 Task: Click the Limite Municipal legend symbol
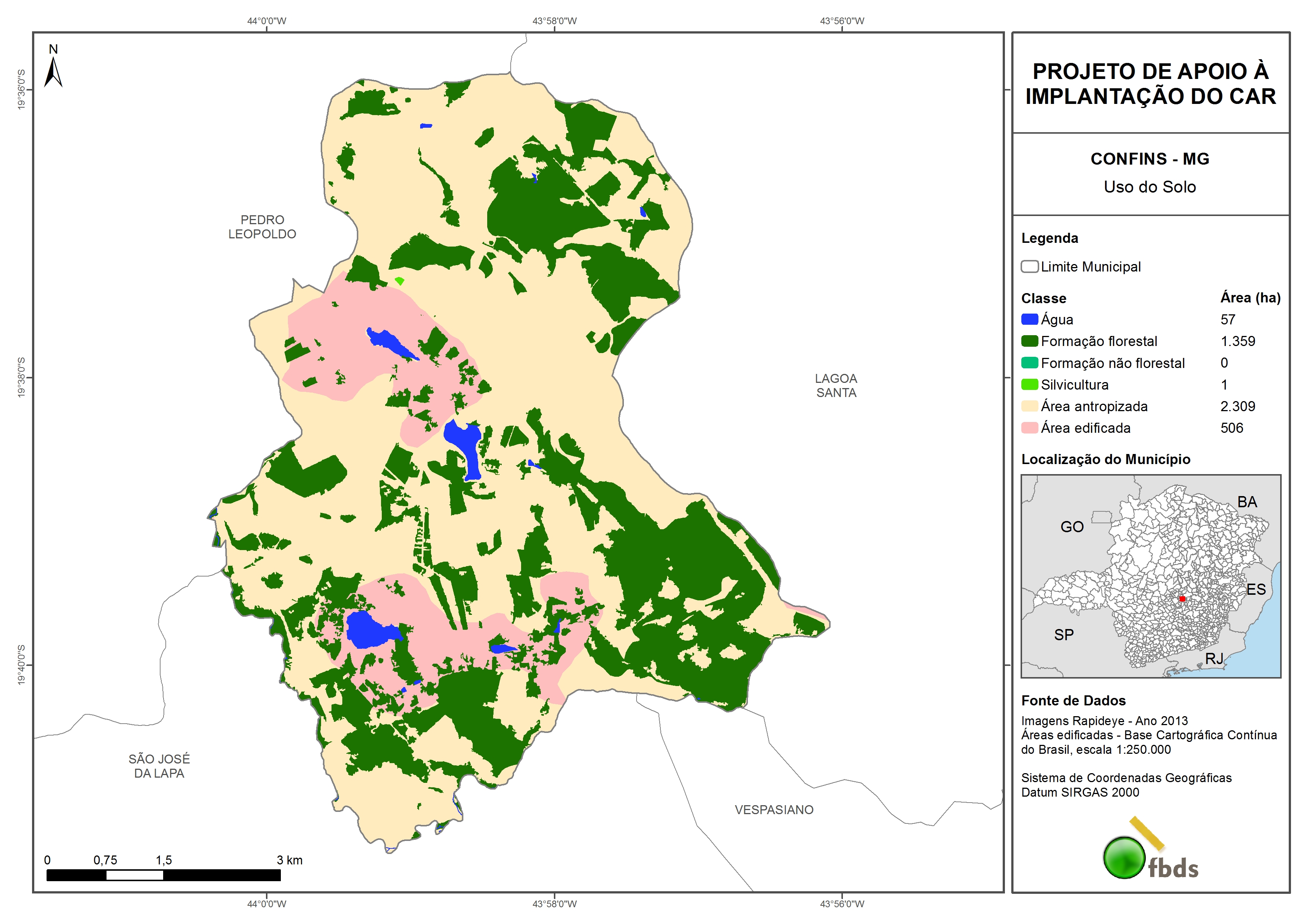pos(1029,266)
